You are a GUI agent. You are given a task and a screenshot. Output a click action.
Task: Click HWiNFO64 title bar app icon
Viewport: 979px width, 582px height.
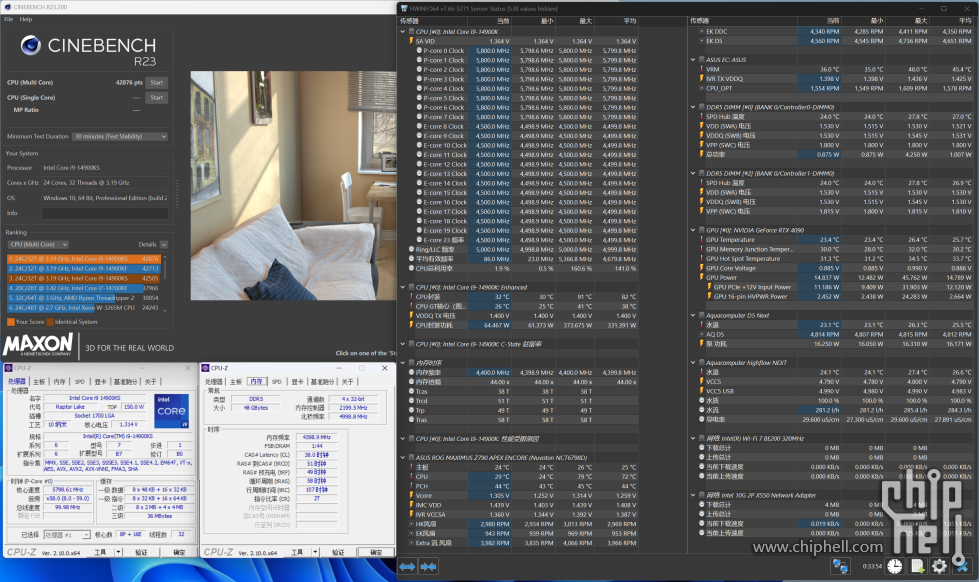pos(404,9)
